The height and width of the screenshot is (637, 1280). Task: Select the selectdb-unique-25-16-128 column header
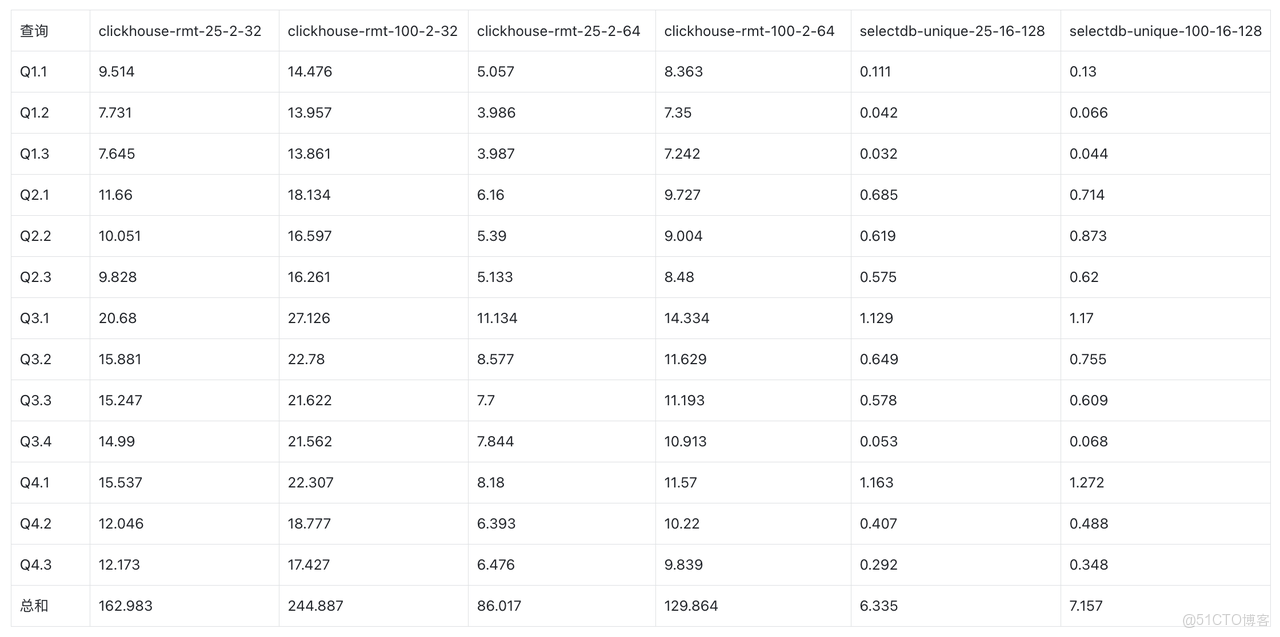pos(952,31)
